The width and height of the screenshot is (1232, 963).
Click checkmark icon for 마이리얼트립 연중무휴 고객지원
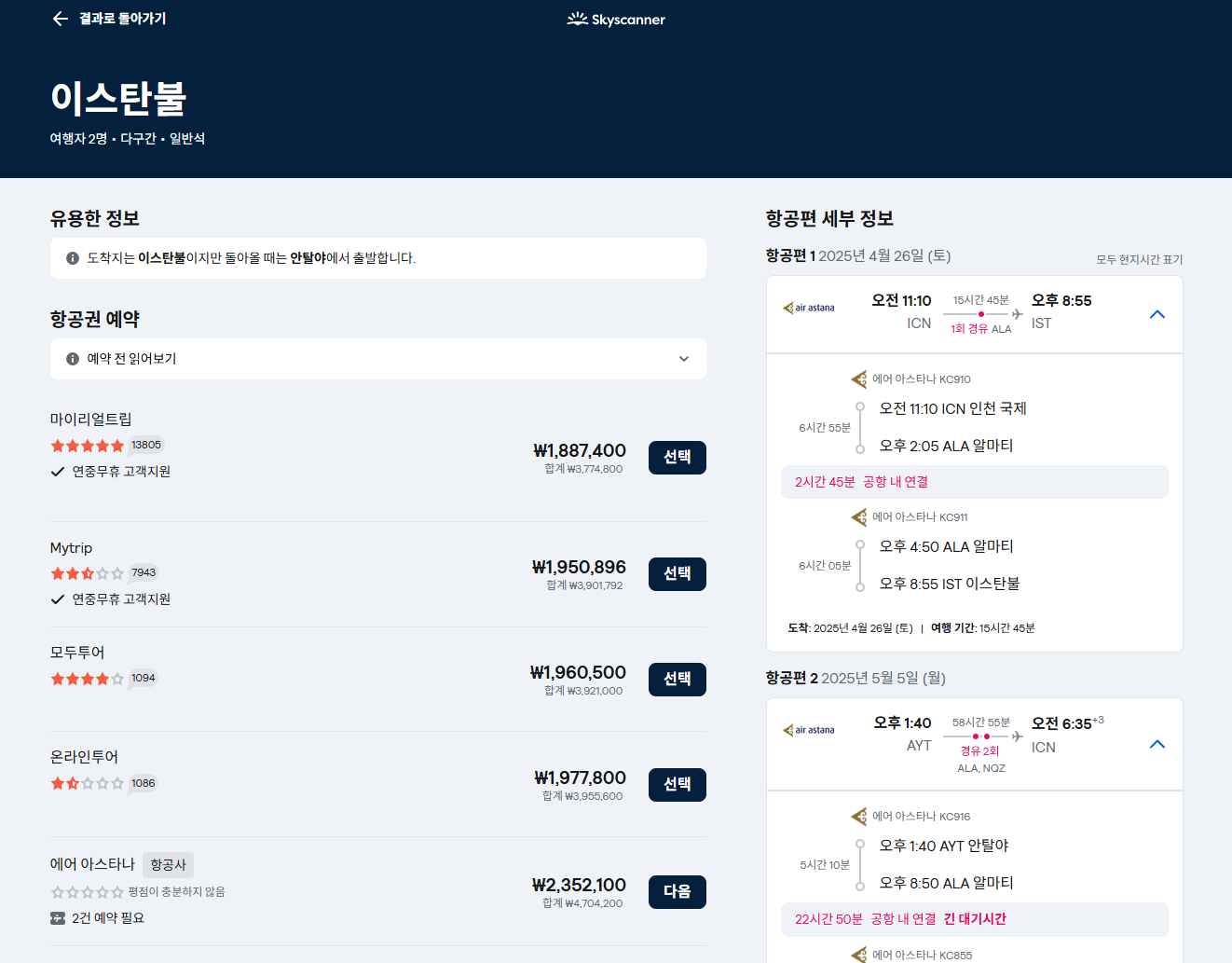point(58,472)
